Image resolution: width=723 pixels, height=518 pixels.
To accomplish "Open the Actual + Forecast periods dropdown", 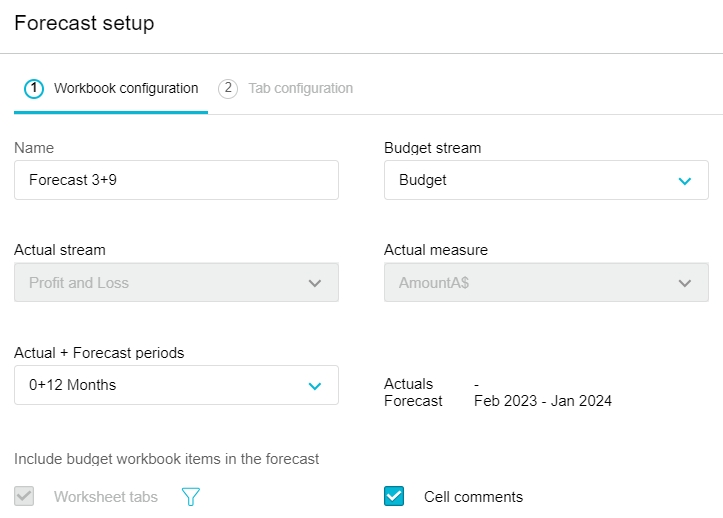I will [314, 385].
